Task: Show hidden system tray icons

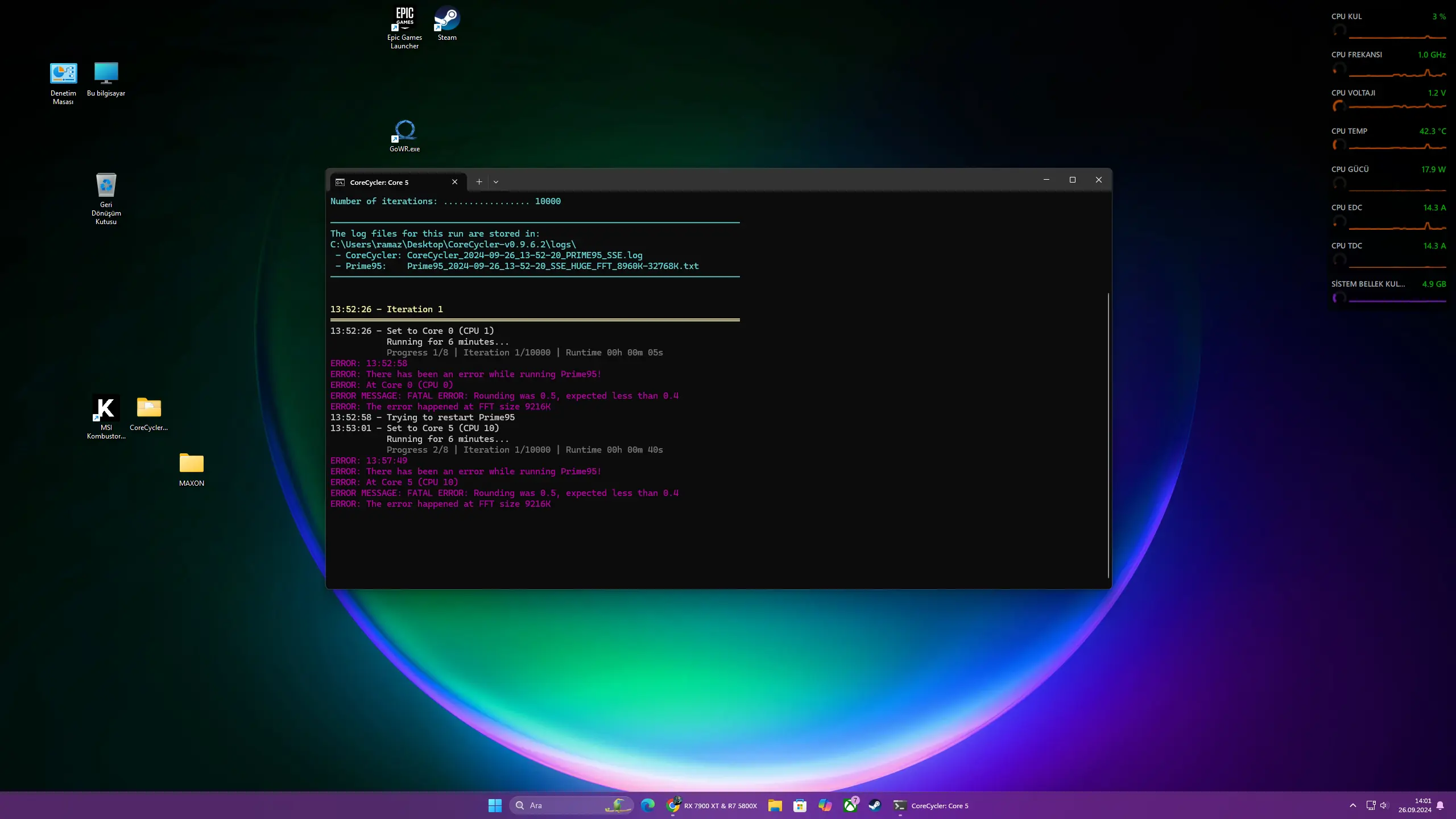Action: (x=1353, y=805)
